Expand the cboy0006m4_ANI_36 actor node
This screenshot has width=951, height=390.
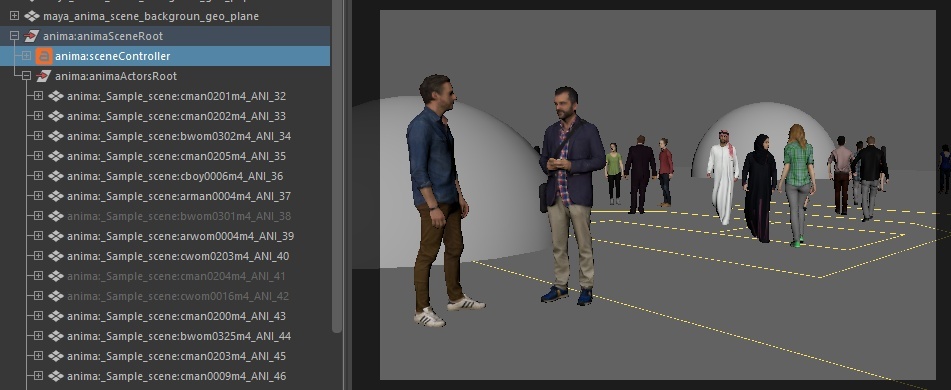coord(38,176)
